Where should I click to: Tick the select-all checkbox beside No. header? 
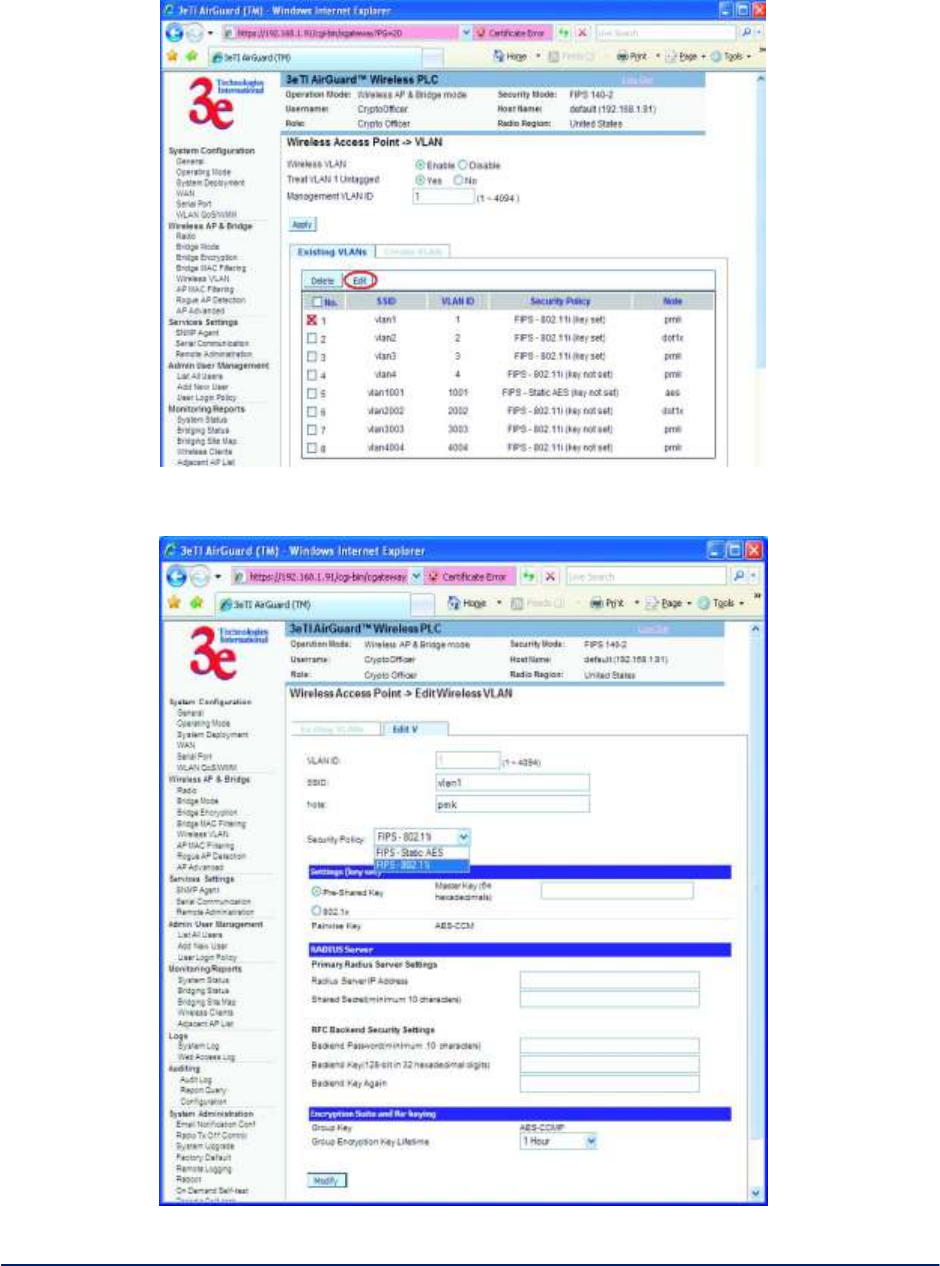click(x=315, y=301)
